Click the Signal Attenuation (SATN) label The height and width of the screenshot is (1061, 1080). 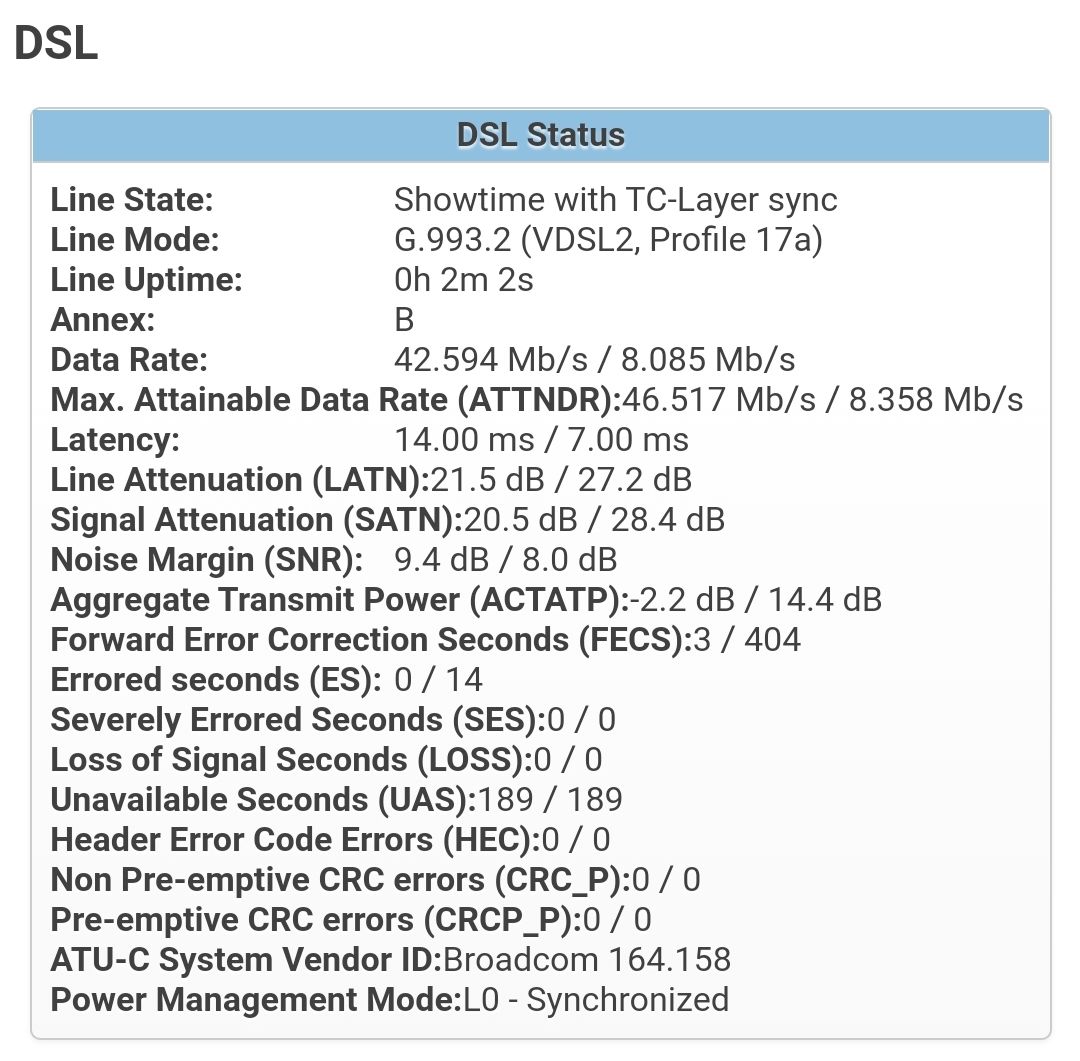[x=257, y=520]
